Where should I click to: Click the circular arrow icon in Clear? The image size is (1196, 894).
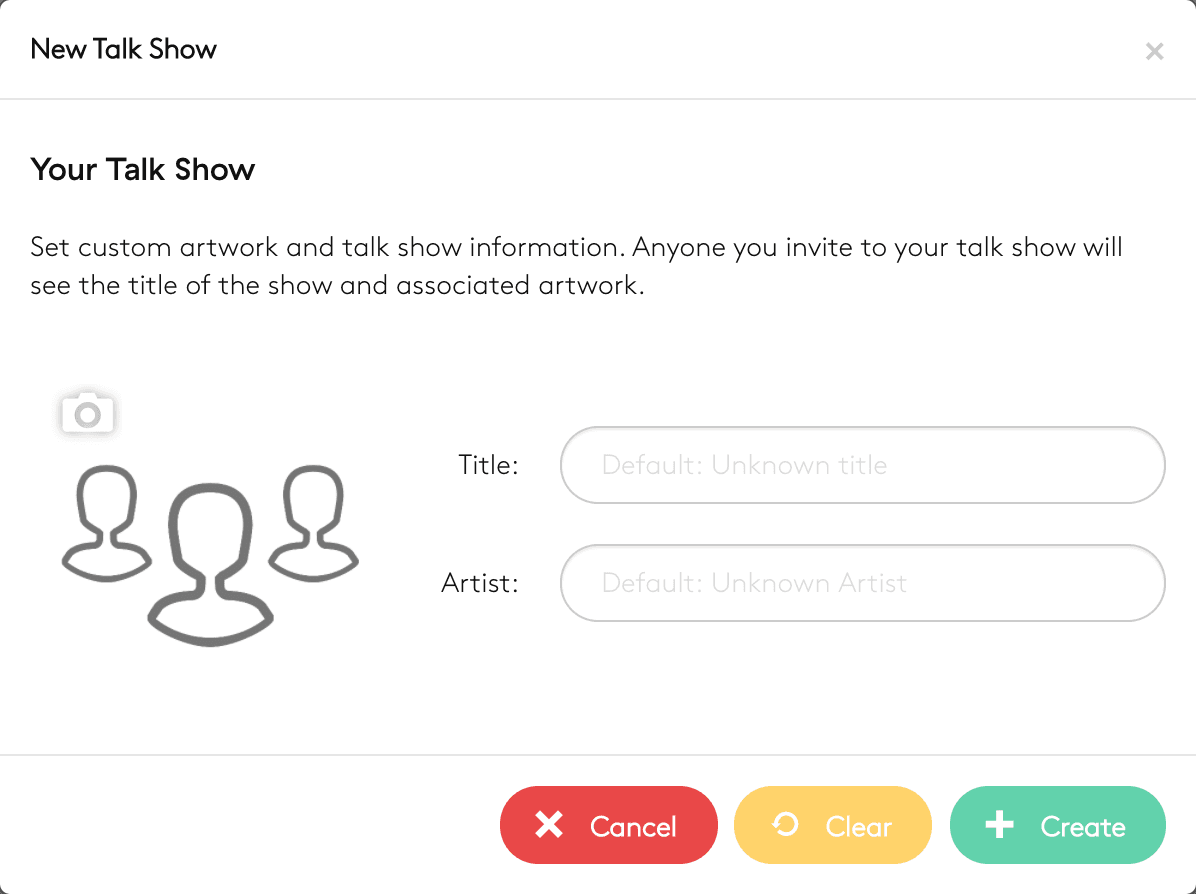786,824
